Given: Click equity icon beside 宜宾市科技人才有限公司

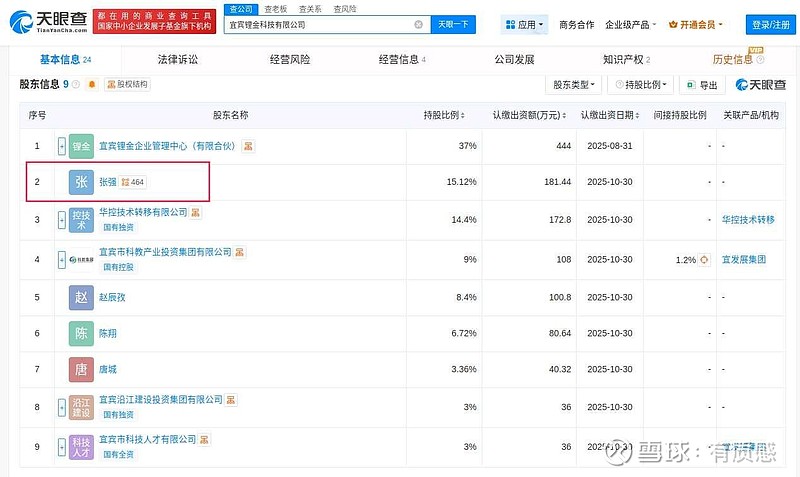Looking at the screenshot, I should click(x=204, y=439).
